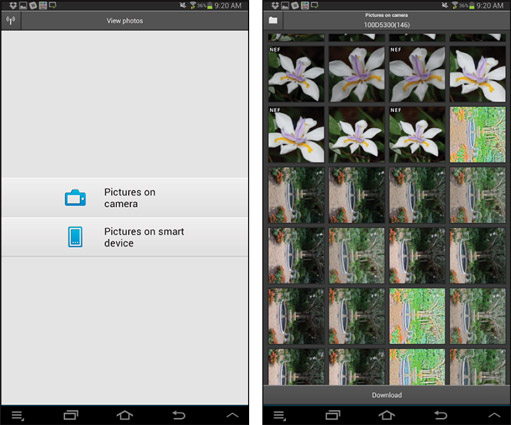Viewport: 511px width, 425px height.
Task: Open Pictures on smart device
Action: tap(125, 237)
